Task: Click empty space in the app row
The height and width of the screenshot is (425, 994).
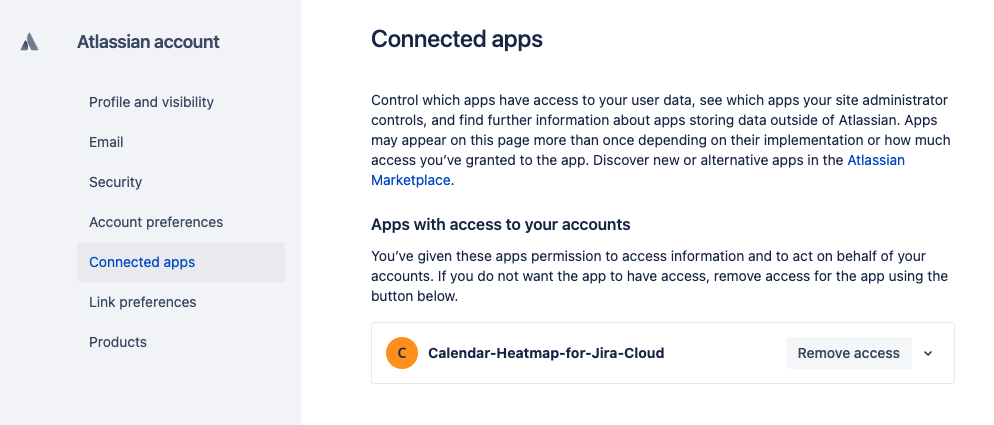Action: 725,353
